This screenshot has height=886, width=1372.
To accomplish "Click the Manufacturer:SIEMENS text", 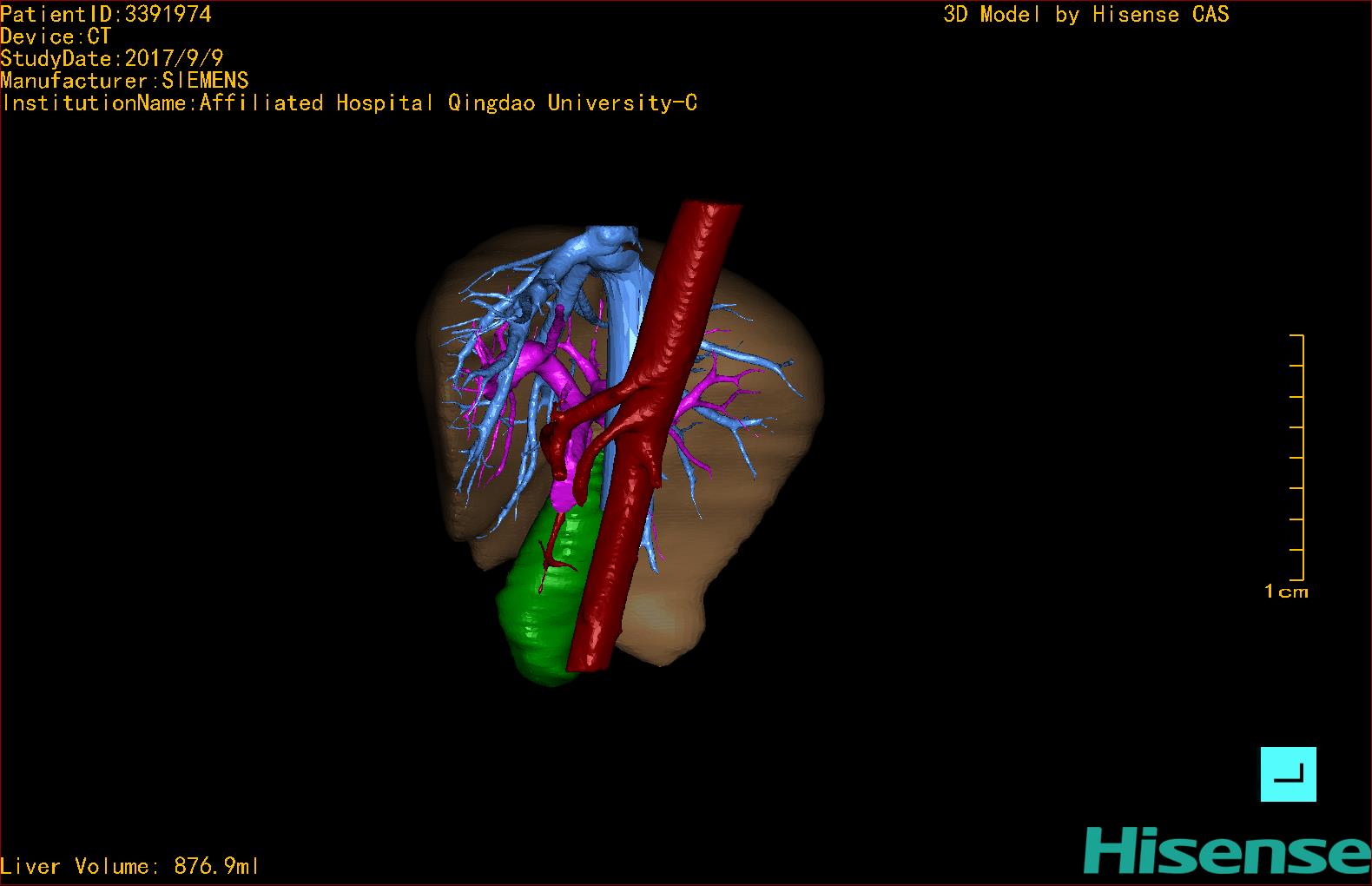I will (x=125, y=81).
